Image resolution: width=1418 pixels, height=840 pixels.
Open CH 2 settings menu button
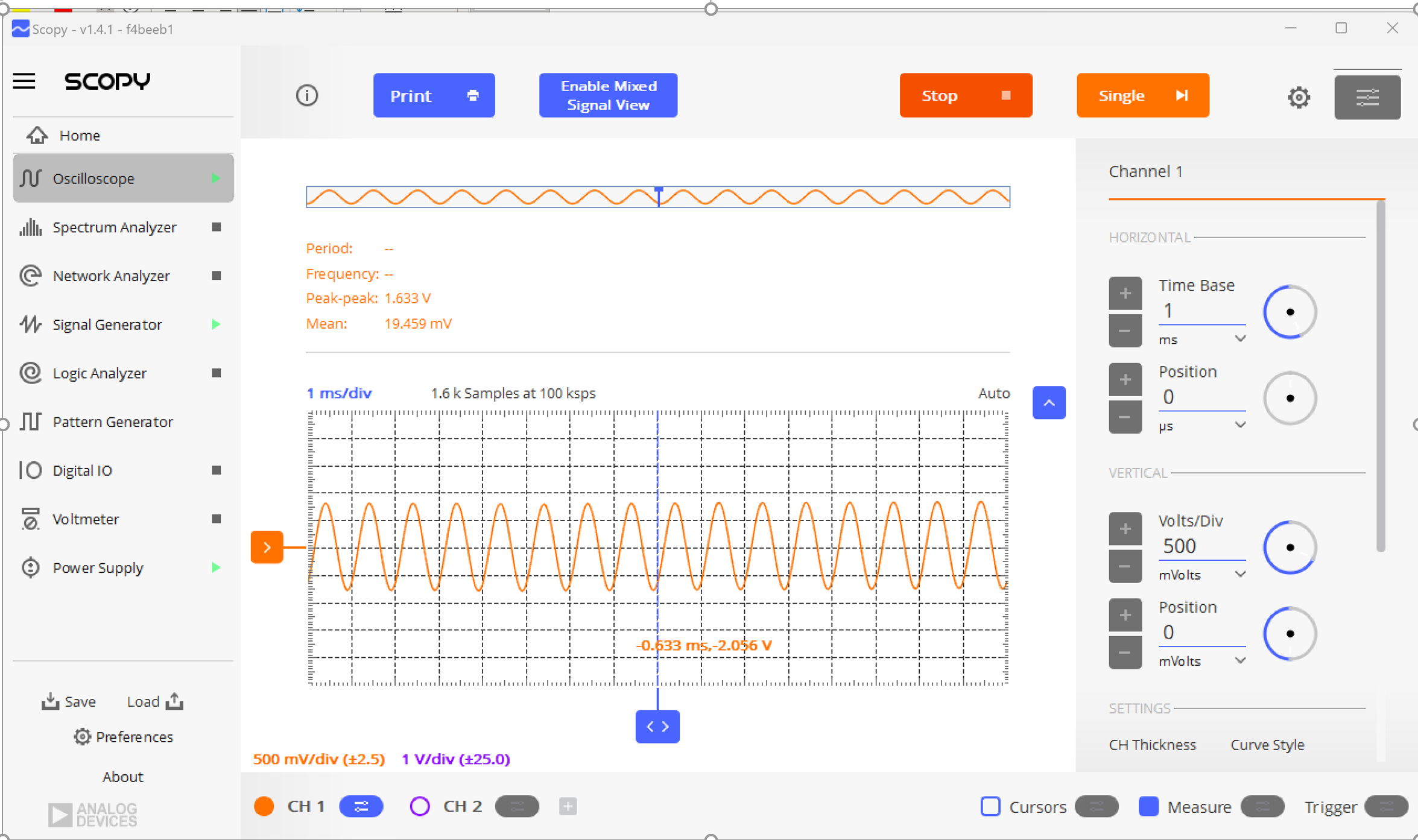click(517, 806)
